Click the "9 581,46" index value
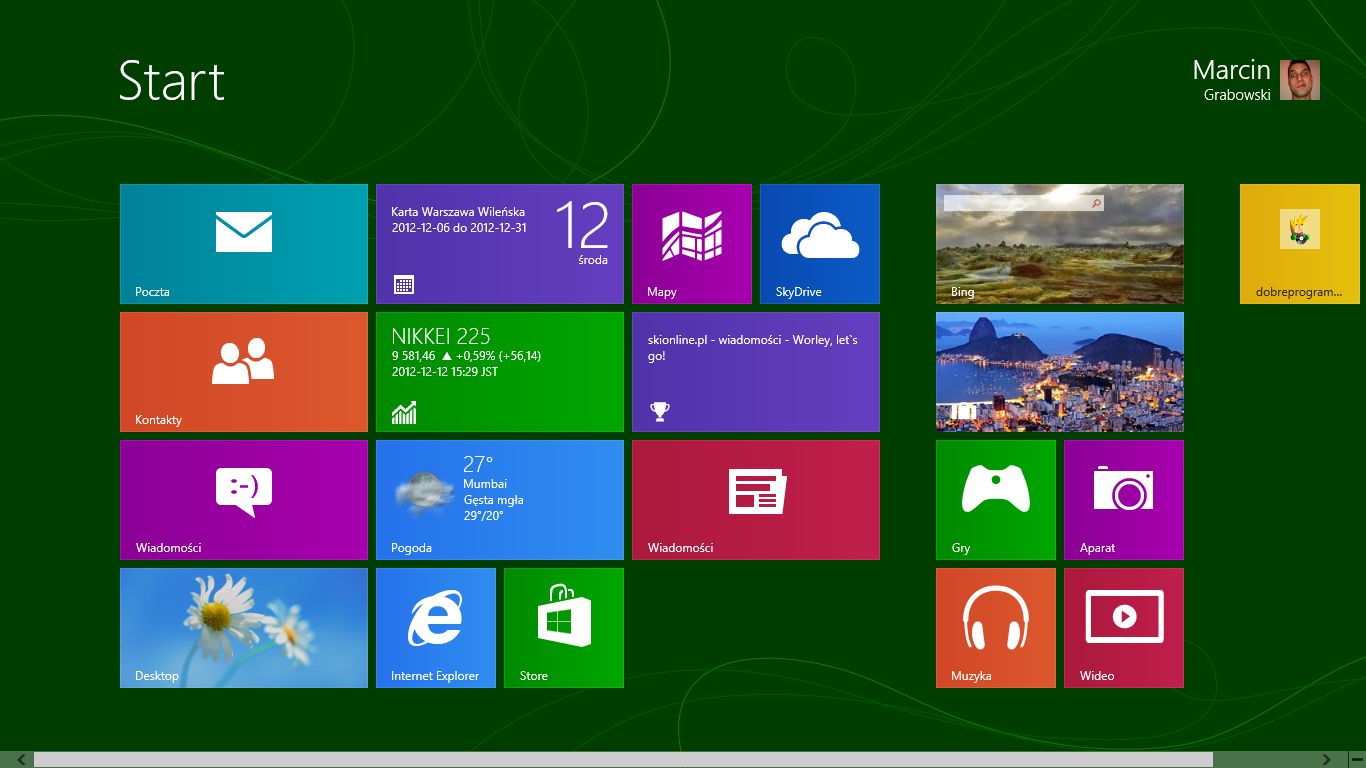This screenshot has height=768, width=1366. [x=413, y=356]
